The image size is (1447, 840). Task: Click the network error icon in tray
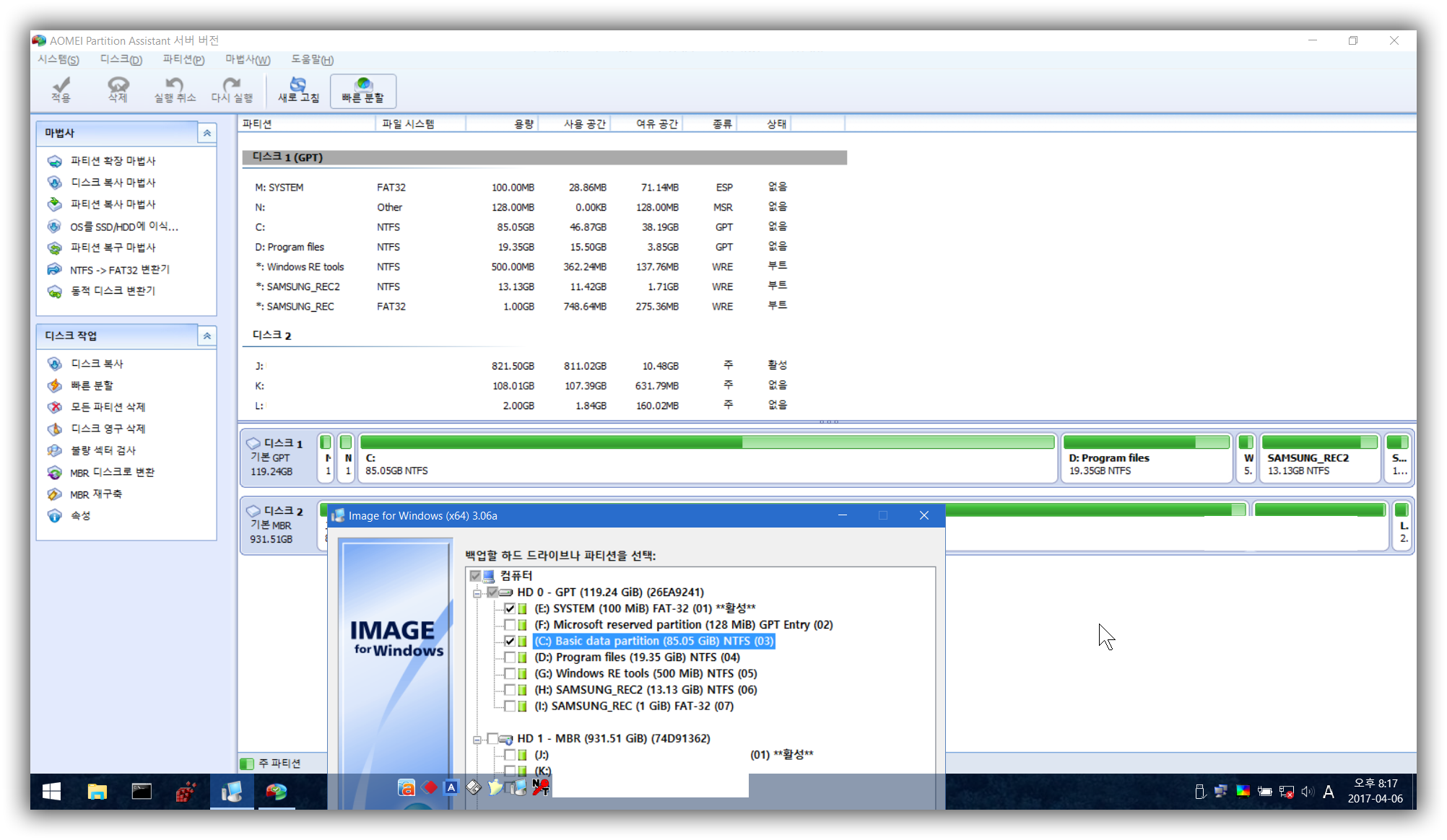pos(1286,792)
